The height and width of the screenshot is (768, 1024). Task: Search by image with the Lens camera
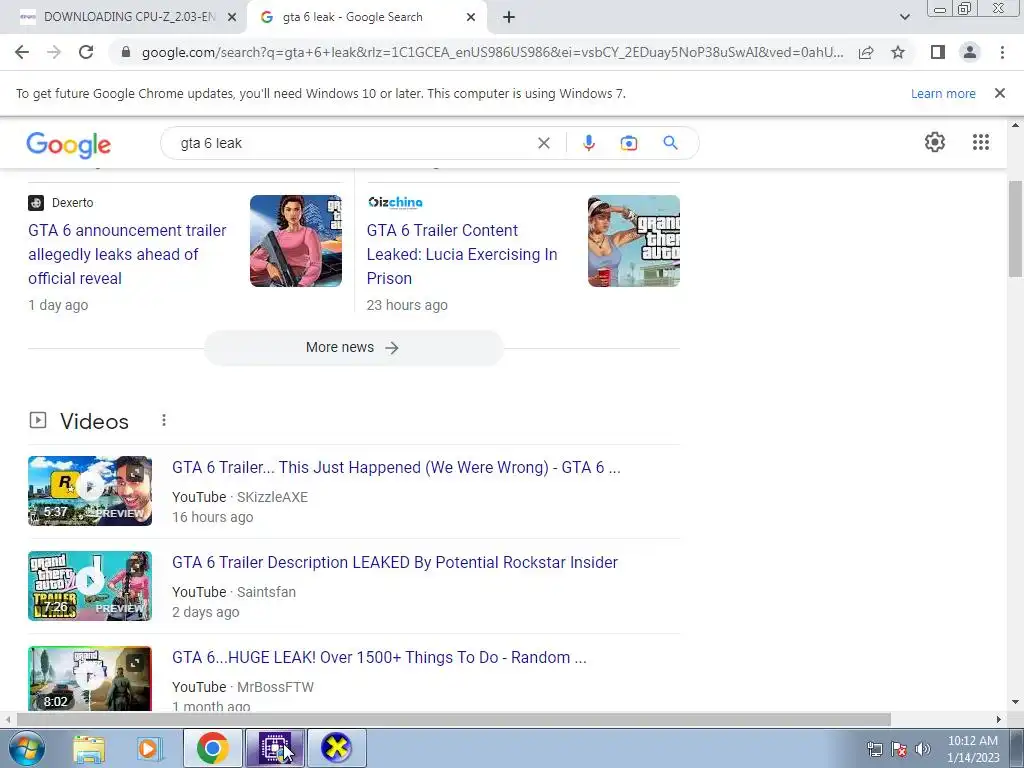click(628, 143)
